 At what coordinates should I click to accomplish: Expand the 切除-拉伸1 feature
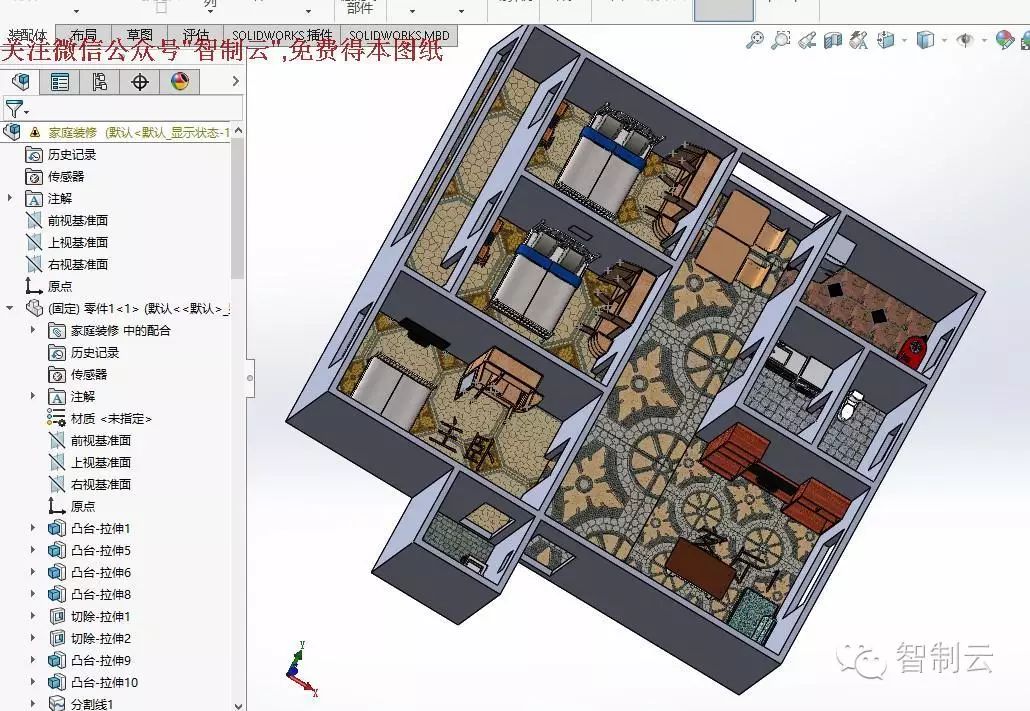pos(33,616)
